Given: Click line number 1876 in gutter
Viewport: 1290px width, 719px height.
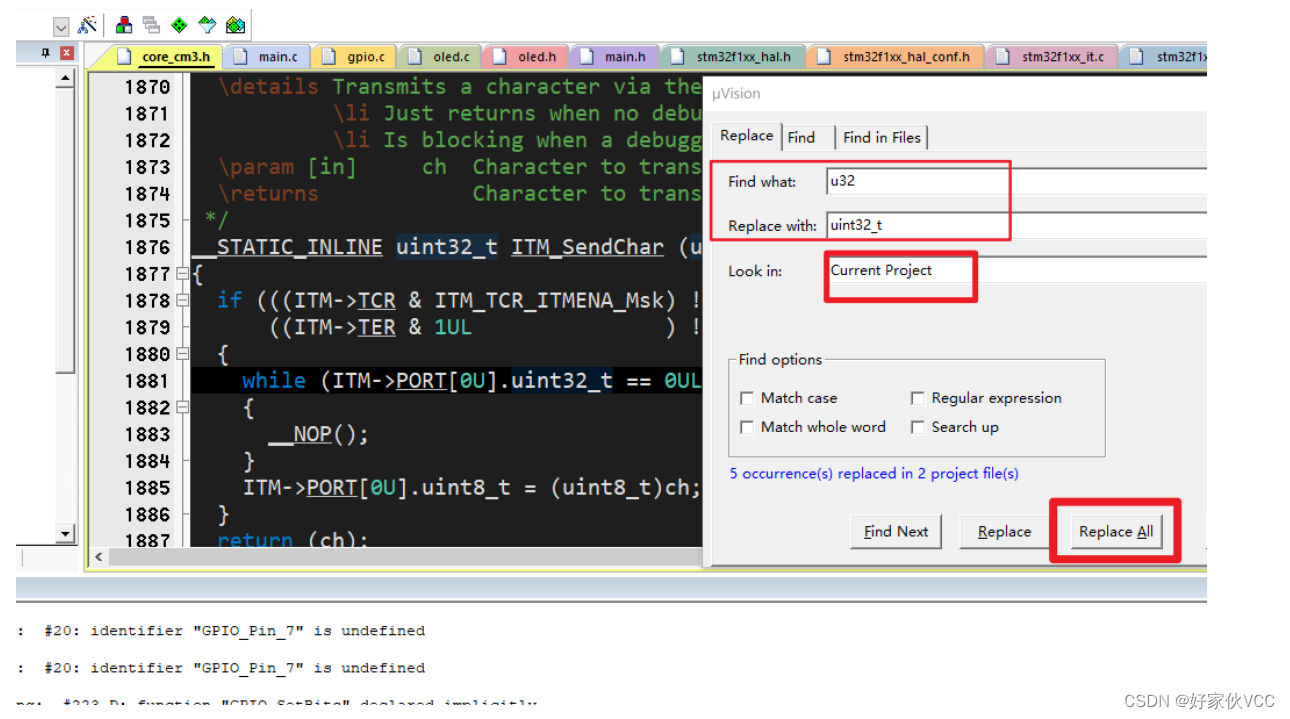Looking at the screenshot, I should point(147,247).
